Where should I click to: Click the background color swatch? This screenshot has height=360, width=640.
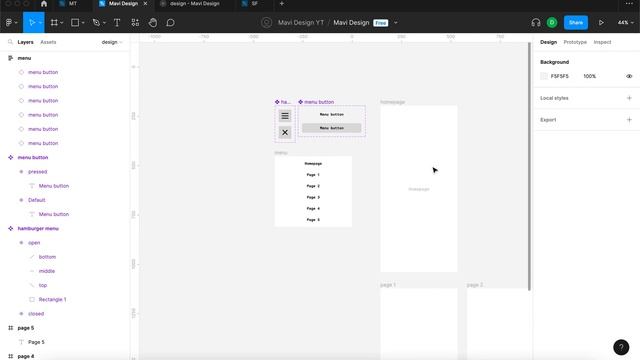[544, 76]
